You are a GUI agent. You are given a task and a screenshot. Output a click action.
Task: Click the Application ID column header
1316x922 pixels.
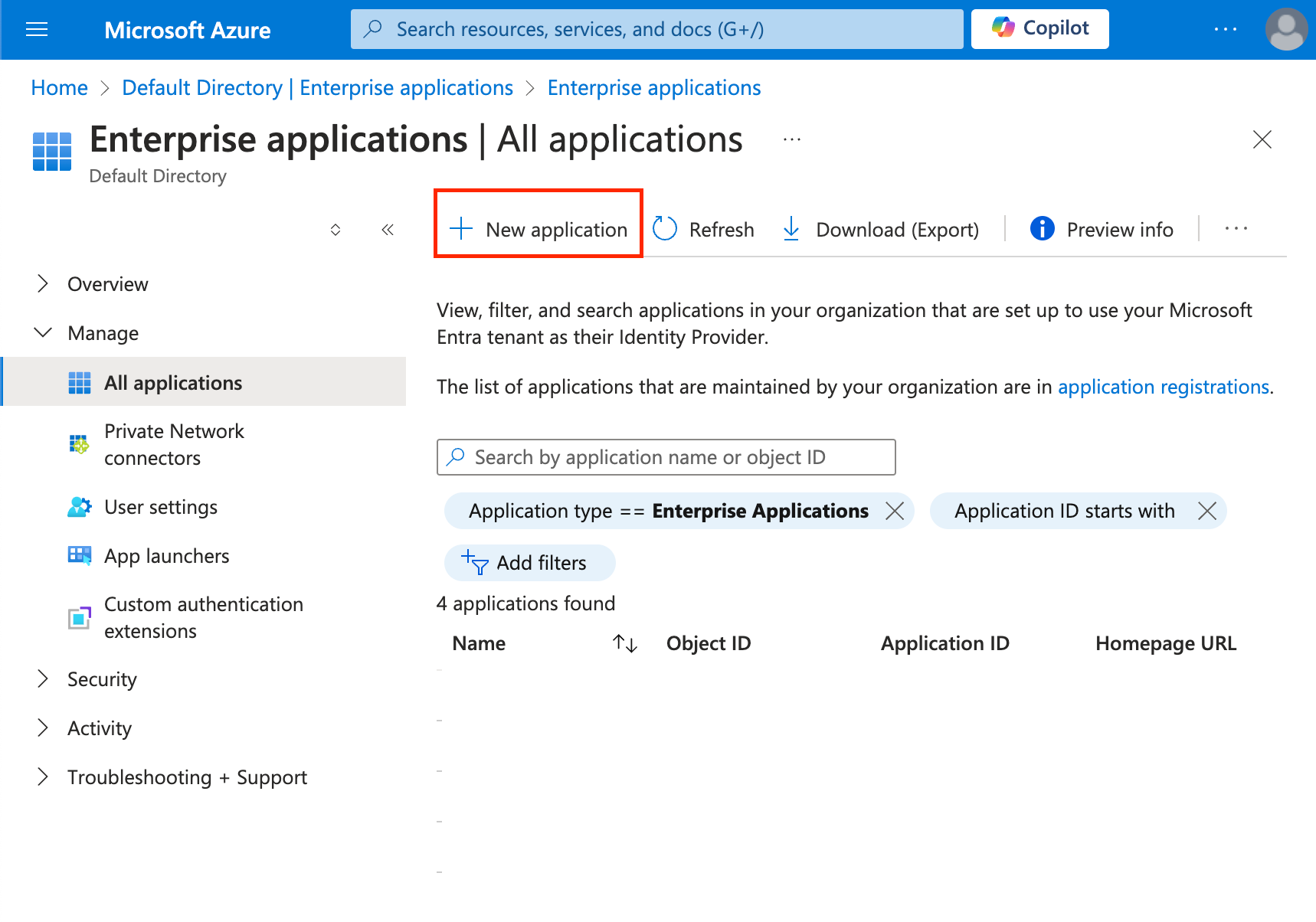pyautogui.click(x=945, y=643)
